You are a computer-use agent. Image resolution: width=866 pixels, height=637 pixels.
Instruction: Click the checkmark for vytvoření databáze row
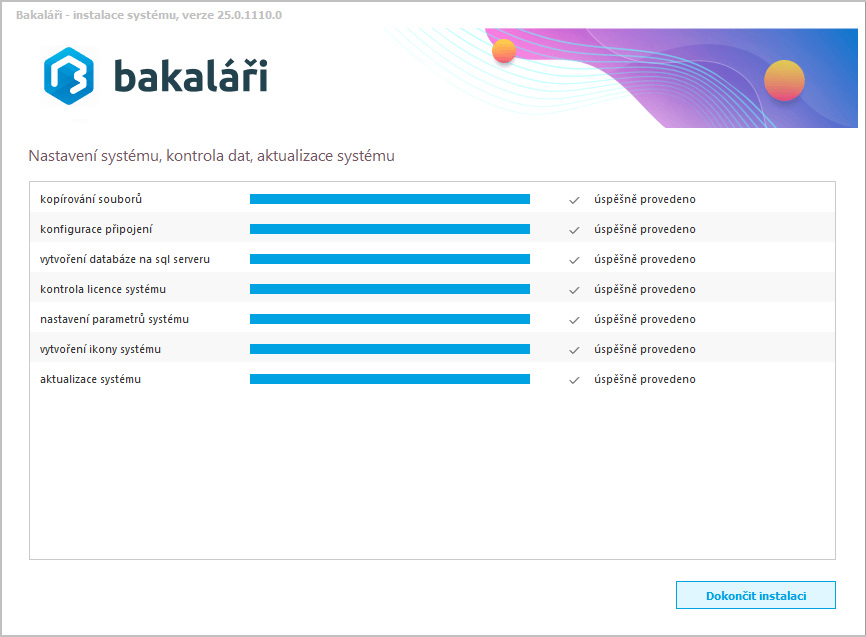coord(574,260)
